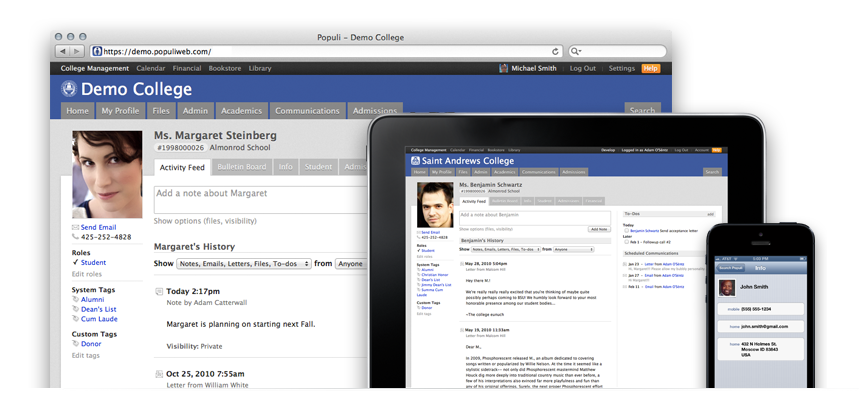The image size is (868, 417).
Task: Click the envelope icon beside Send Email
Action: 76,228
